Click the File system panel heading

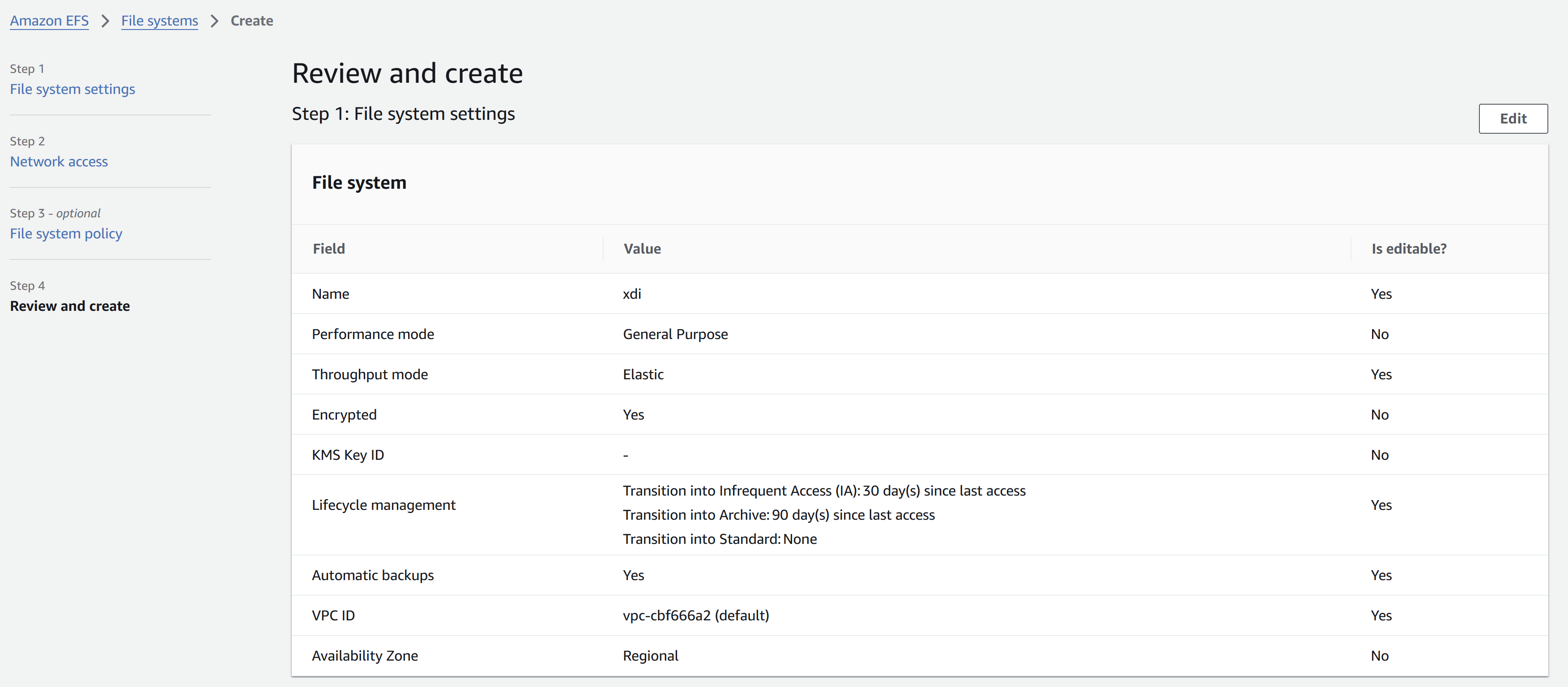pos(359,182)
